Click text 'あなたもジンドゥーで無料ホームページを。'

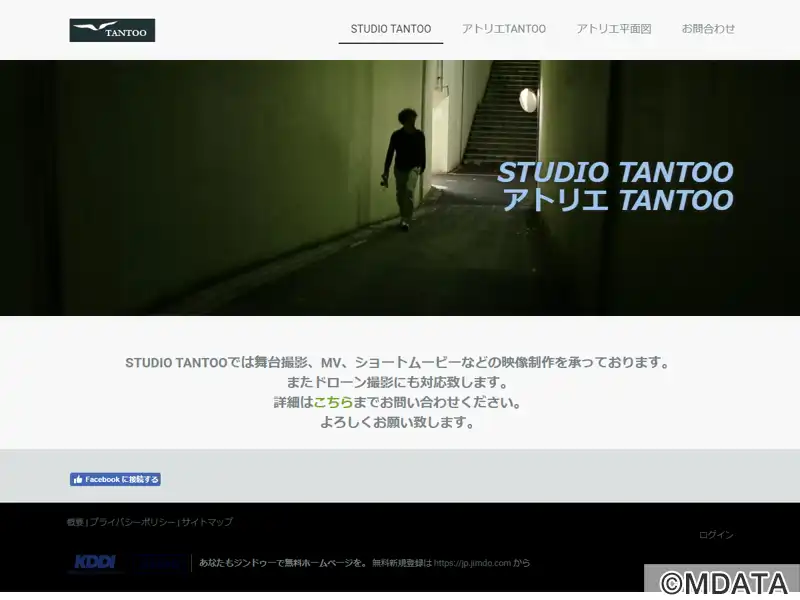pyautogui.click(x=283, y=563)
